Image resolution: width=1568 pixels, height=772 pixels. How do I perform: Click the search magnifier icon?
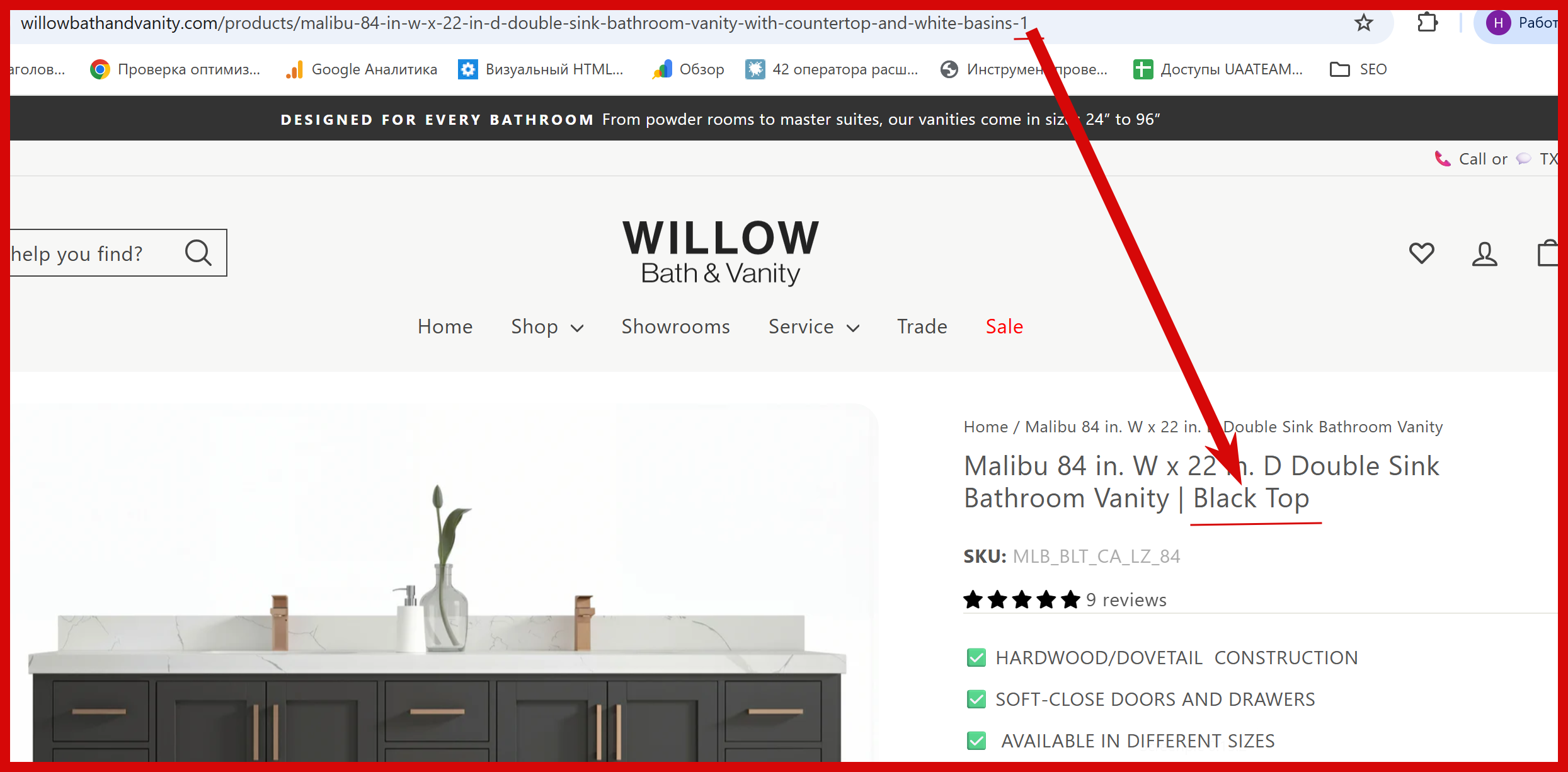(198, 253)
